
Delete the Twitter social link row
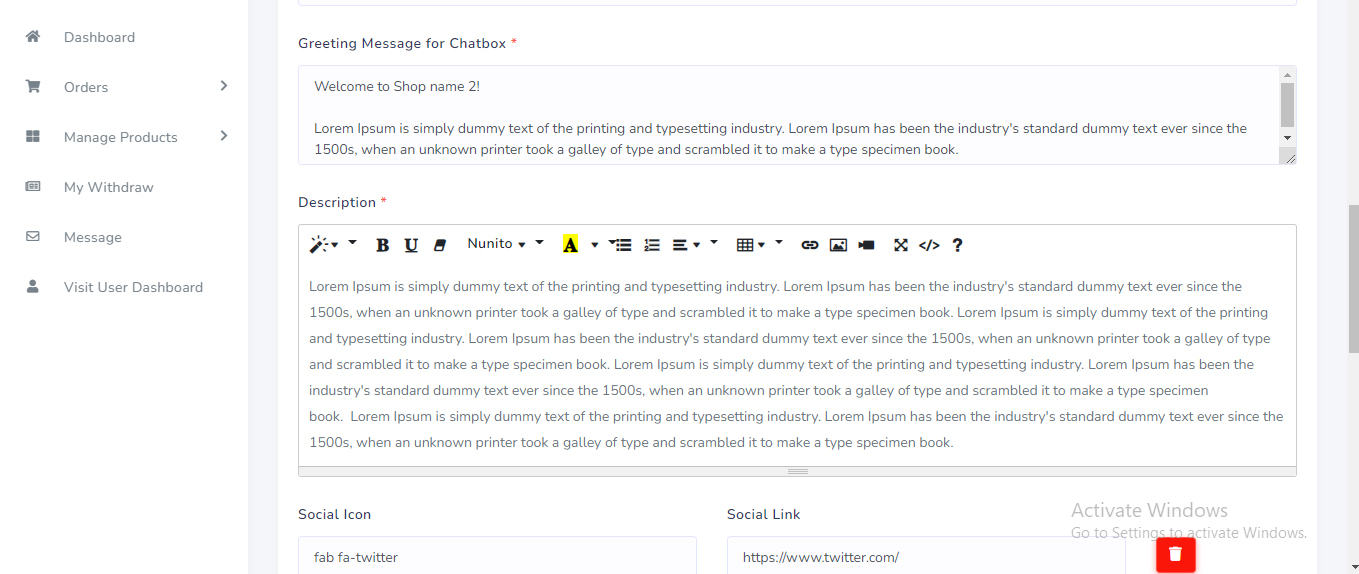tap(1175, 554)
